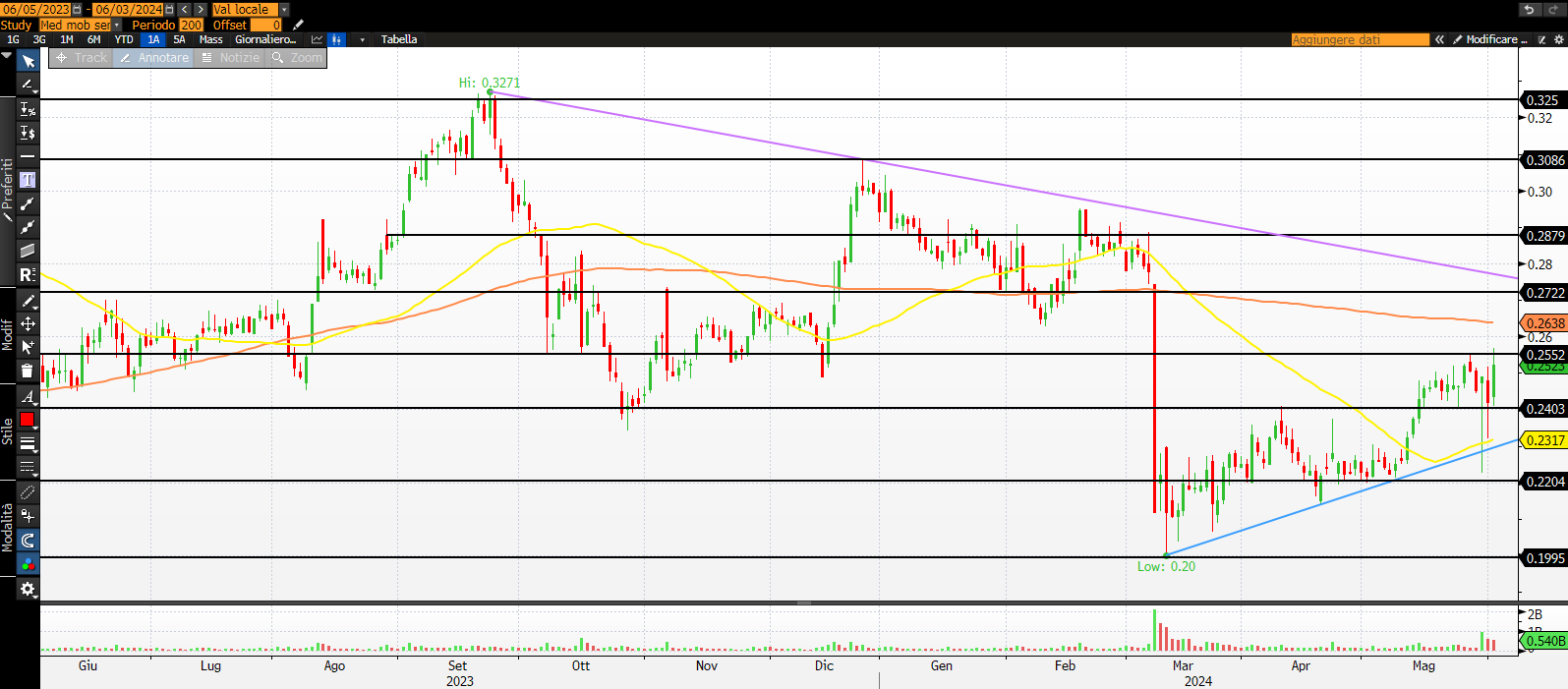The image size is (1568, 689).
Task: Toggle the eraser mode icon
Action: click(28, 492)
